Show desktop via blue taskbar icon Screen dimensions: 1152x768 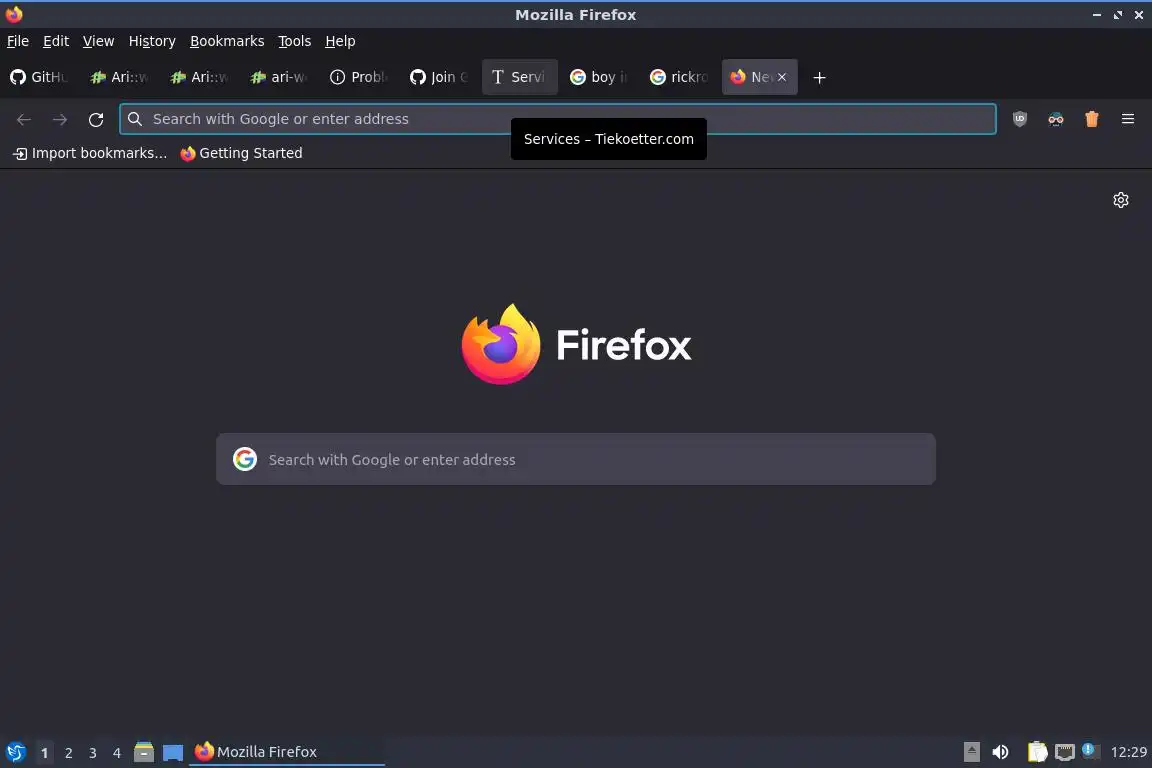173,753
